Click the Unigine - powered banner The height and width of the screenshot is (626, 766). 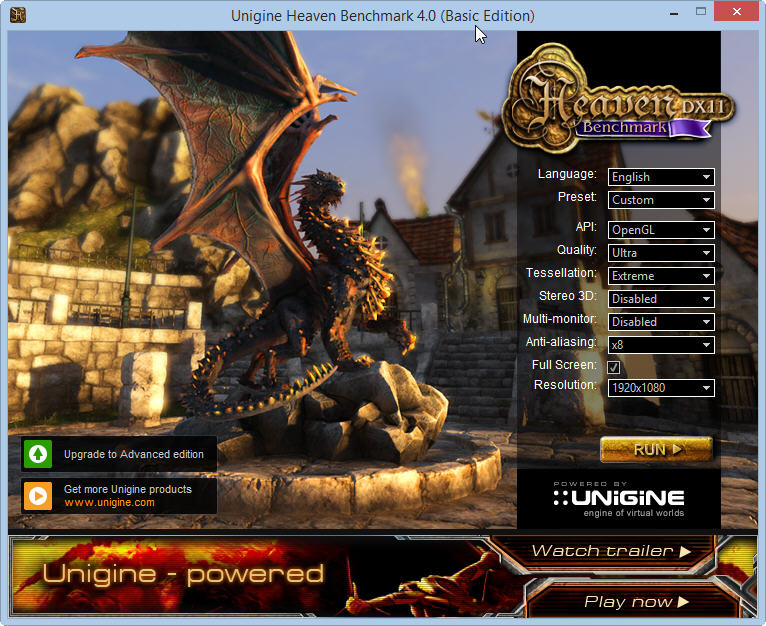[183, 574]
